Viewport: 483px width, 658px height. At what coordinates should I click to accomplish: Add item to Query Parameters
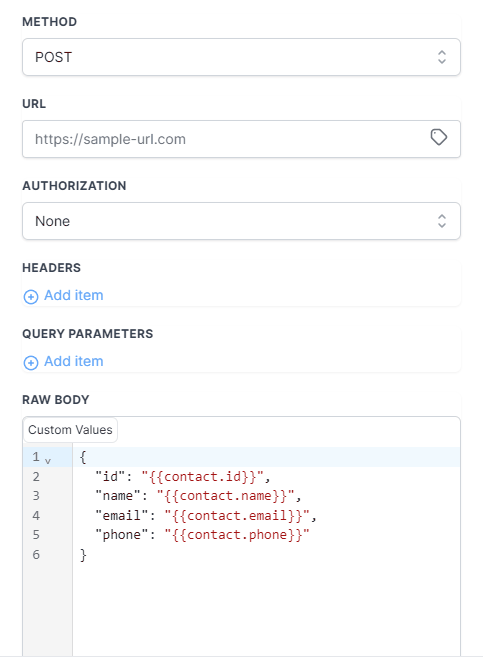click(73, 361)
